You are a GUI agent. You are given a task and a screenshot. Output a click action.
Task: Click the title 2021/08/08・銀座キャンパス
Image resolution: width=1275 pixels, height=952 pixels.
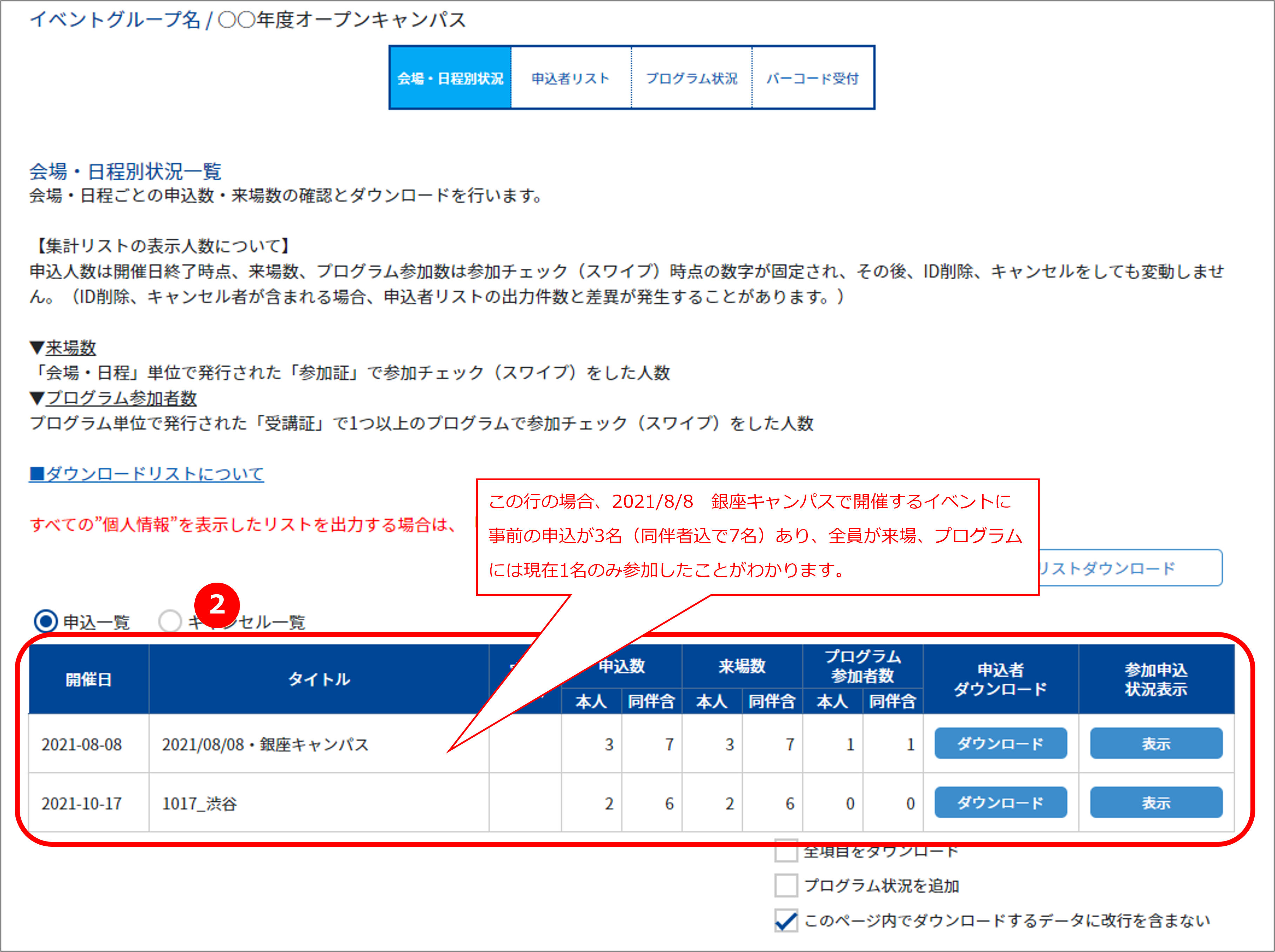pyautogui.click(x=266, y=745)
